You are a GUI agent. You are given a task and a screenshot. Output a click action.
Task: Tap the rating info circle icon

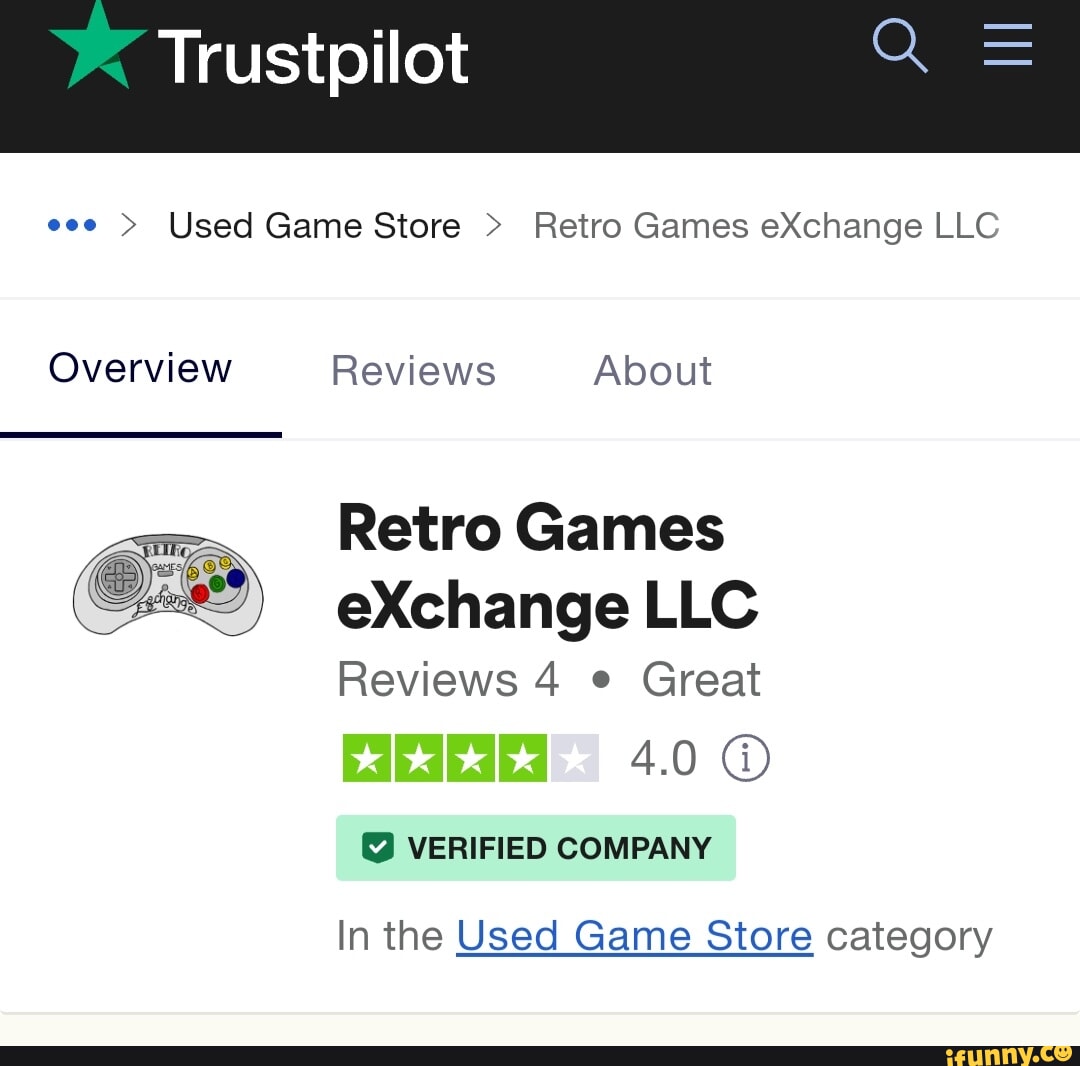[746, 758]
